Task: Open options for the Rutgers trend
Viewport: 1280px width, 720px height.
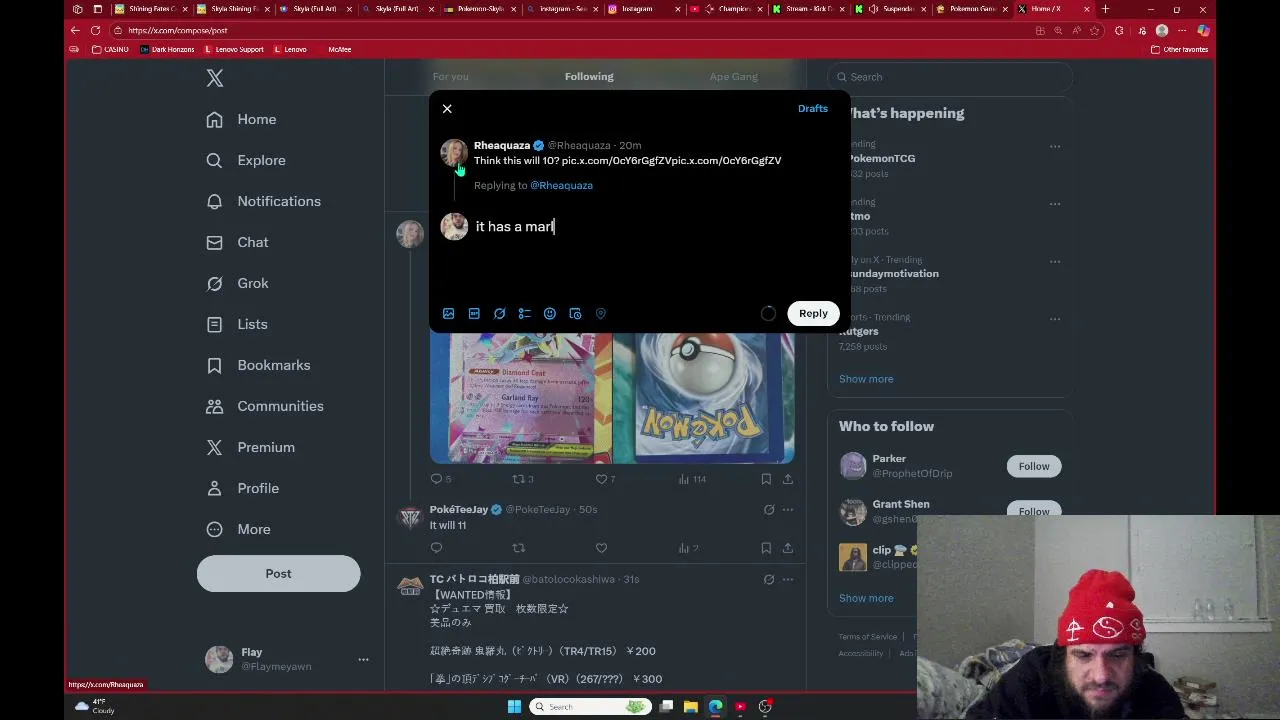Action: tap(1054, 319)
